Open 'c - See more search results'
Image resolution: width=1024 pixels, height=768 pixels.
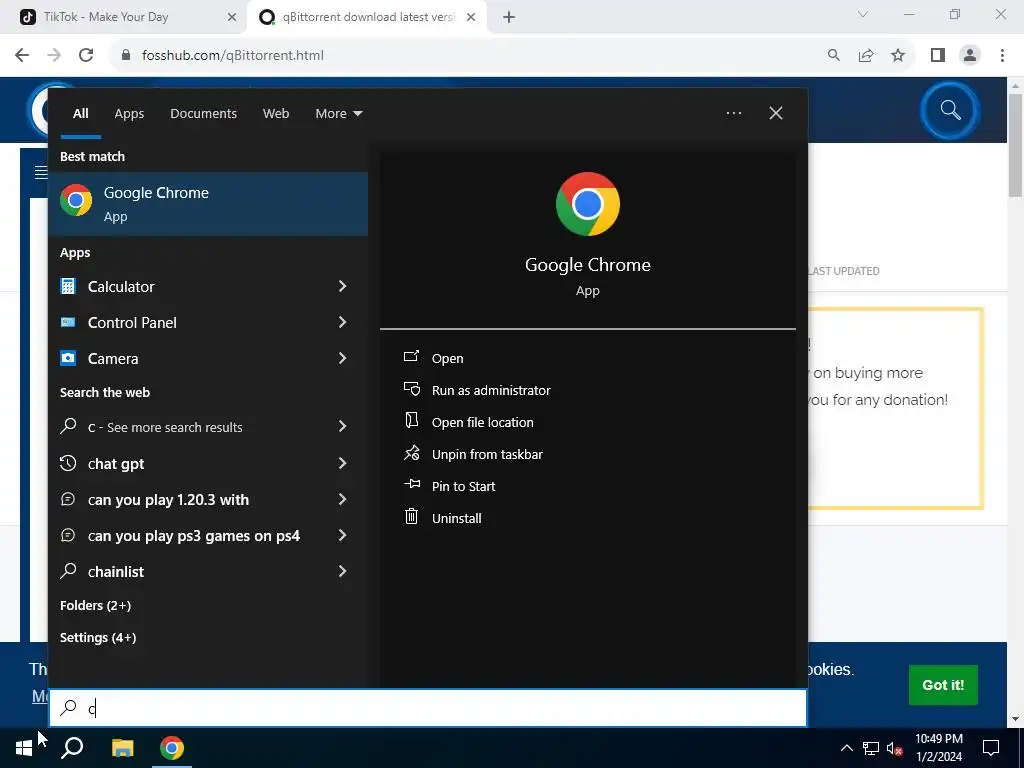pyautogui.click(x=165, y=427)
